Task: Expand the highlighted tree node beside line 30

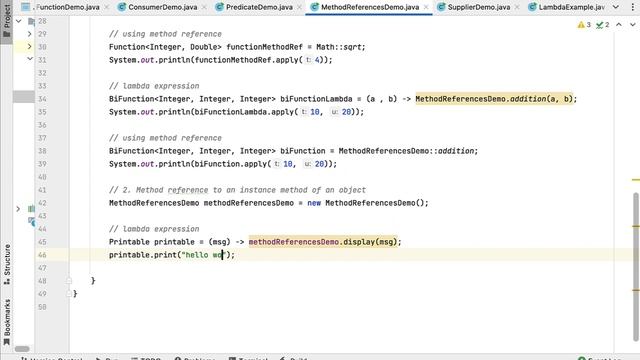Action: [x=29, y=47]
